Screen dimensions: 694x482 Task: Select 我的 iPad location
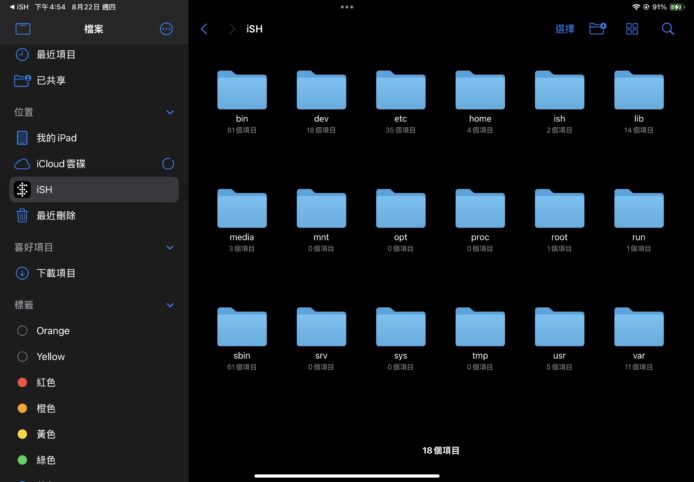coord(56,138)
